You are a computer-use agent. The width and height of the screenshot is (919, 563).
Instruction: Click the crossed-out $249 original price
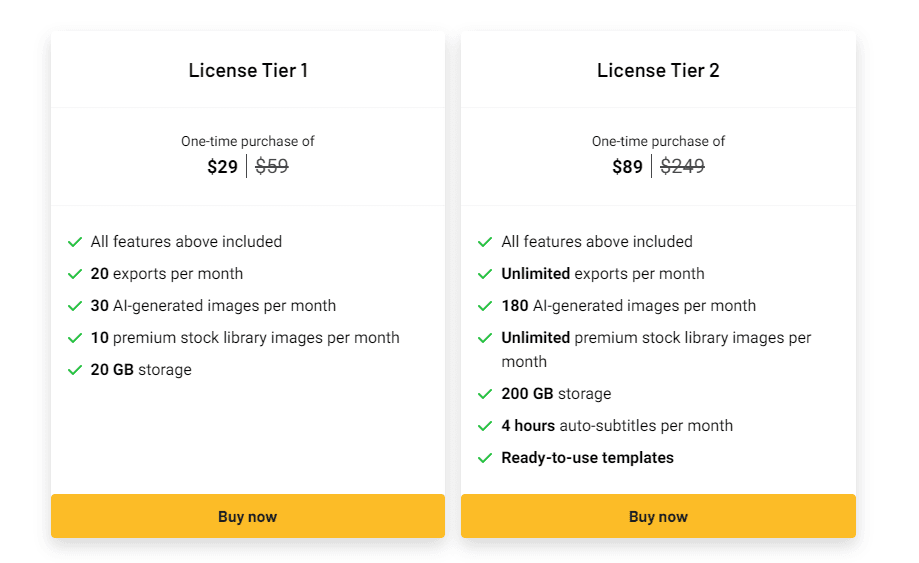click(682, 167)
